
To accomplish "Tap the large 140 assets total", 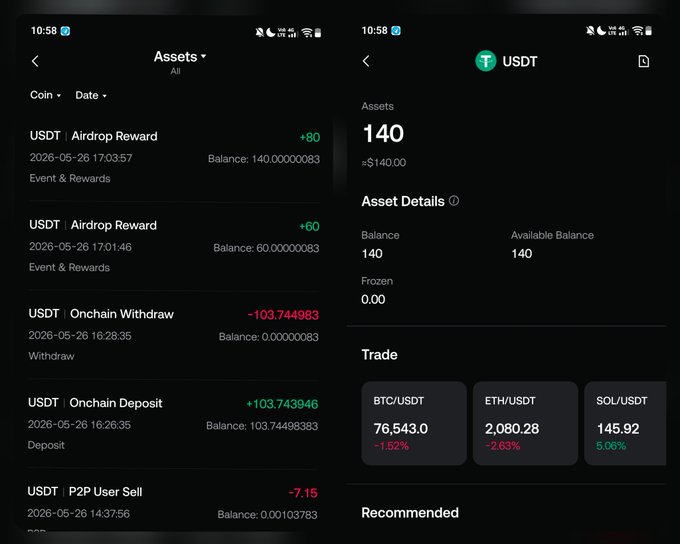I will (x=383, y=133).
